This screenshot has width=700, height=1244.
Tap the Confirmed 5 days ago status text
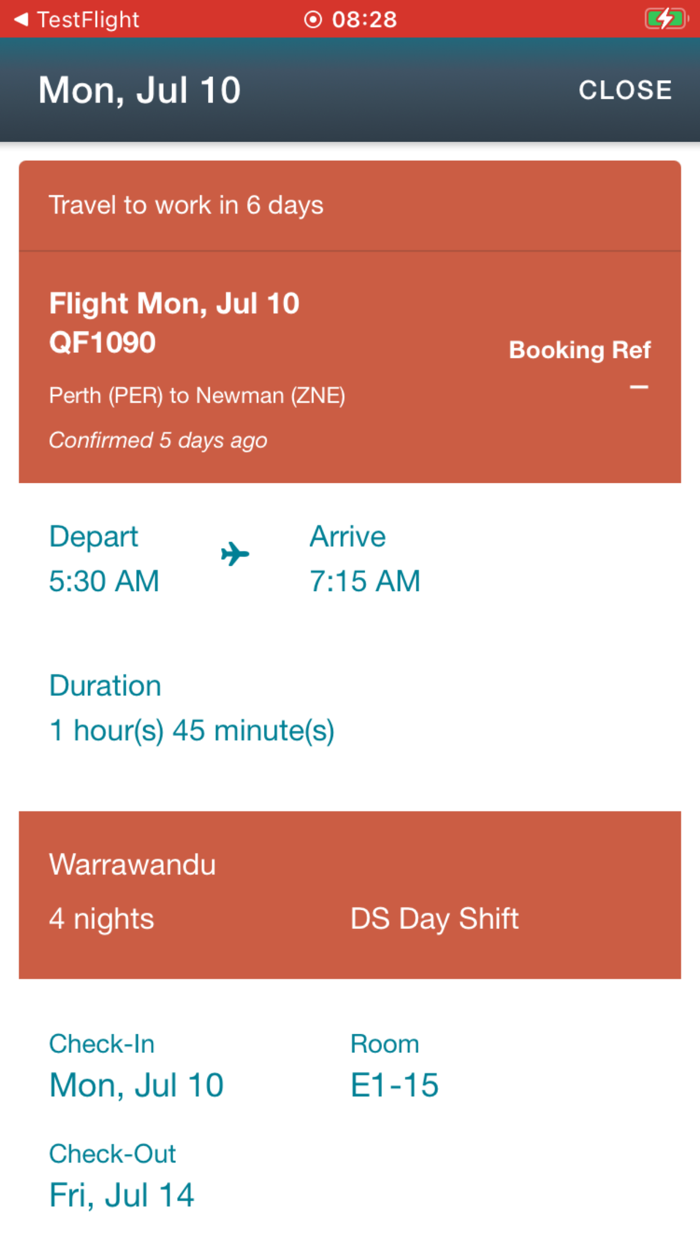158,440
